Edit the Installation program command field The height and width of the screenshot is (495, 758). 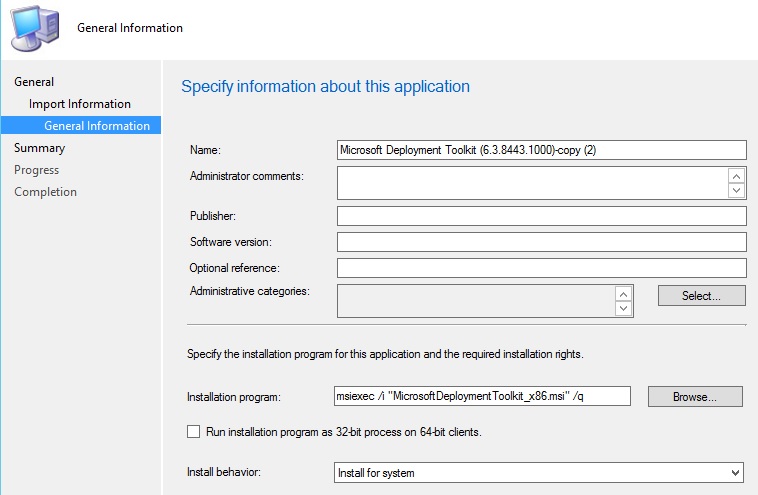click(482, 396)
